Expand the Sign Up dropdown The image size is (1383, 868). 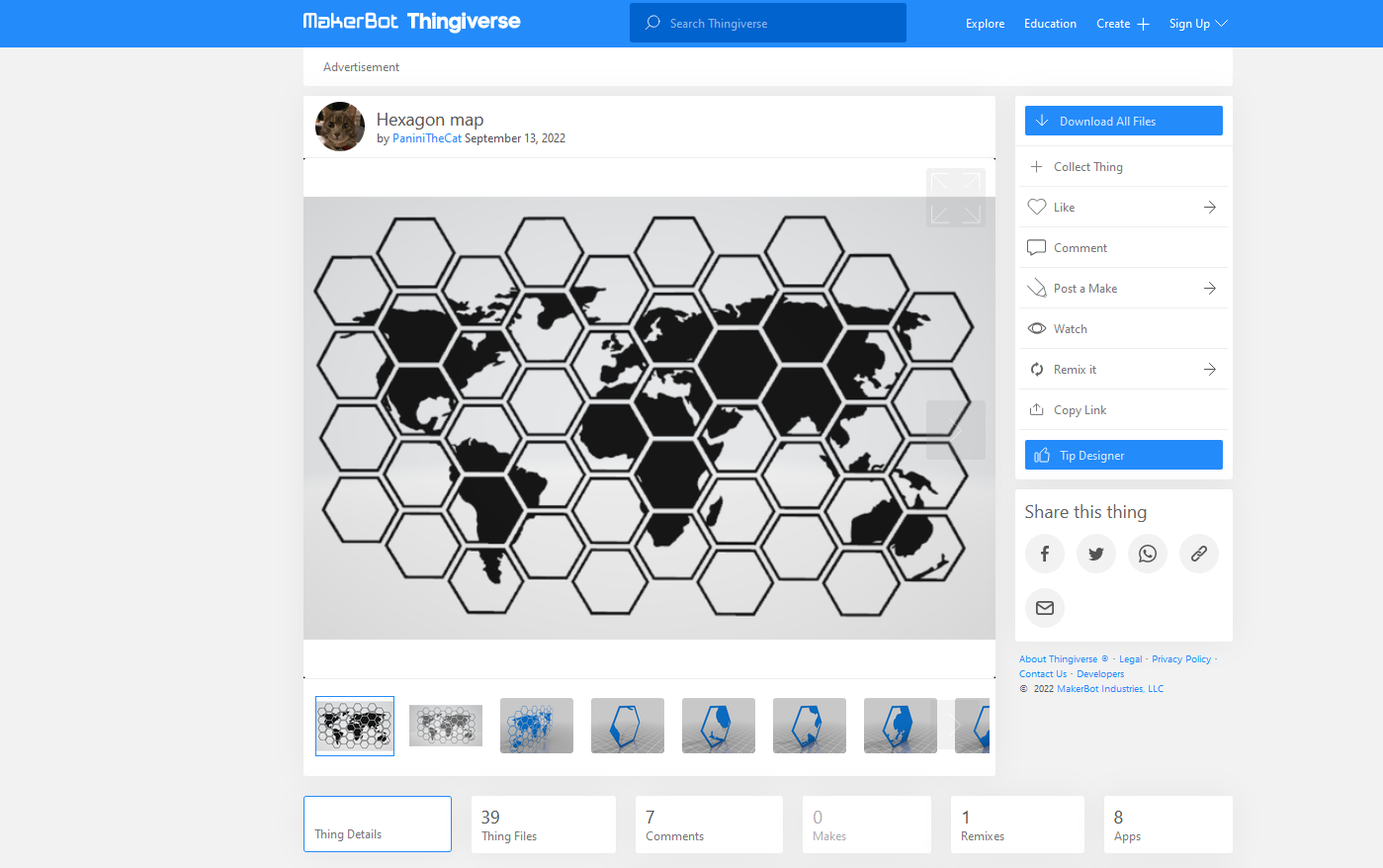pyautogui.click(x=1198, y=24)
